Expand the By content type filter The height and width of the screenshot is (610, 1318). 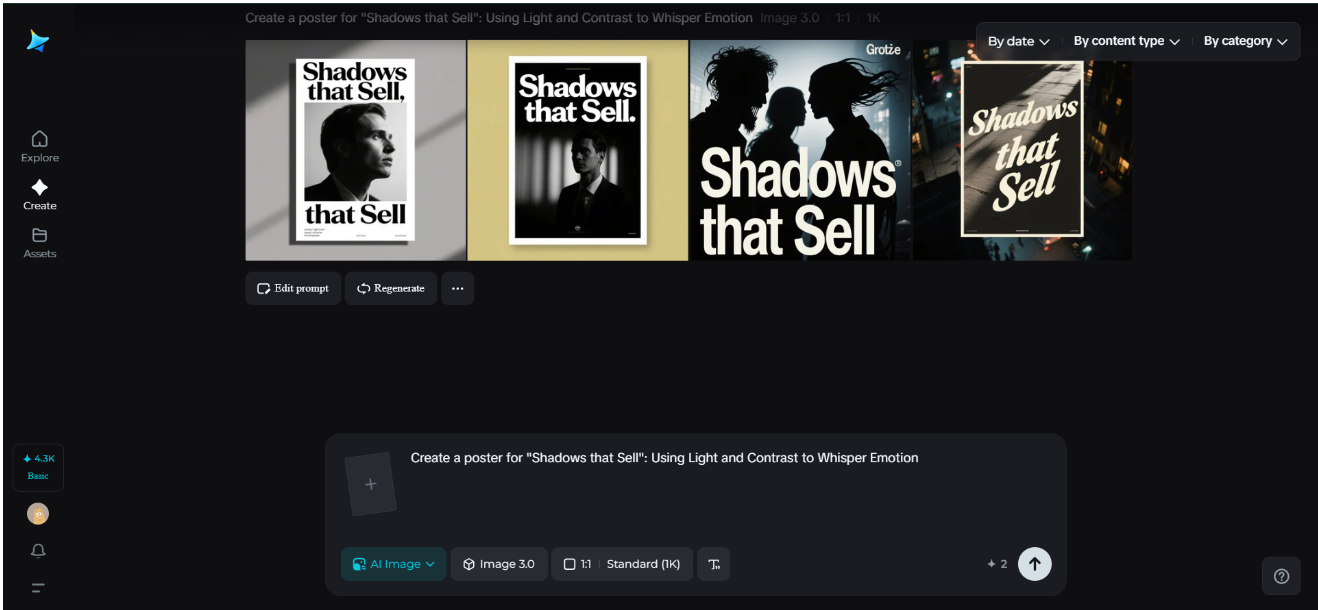click(x=1126, y=41)
